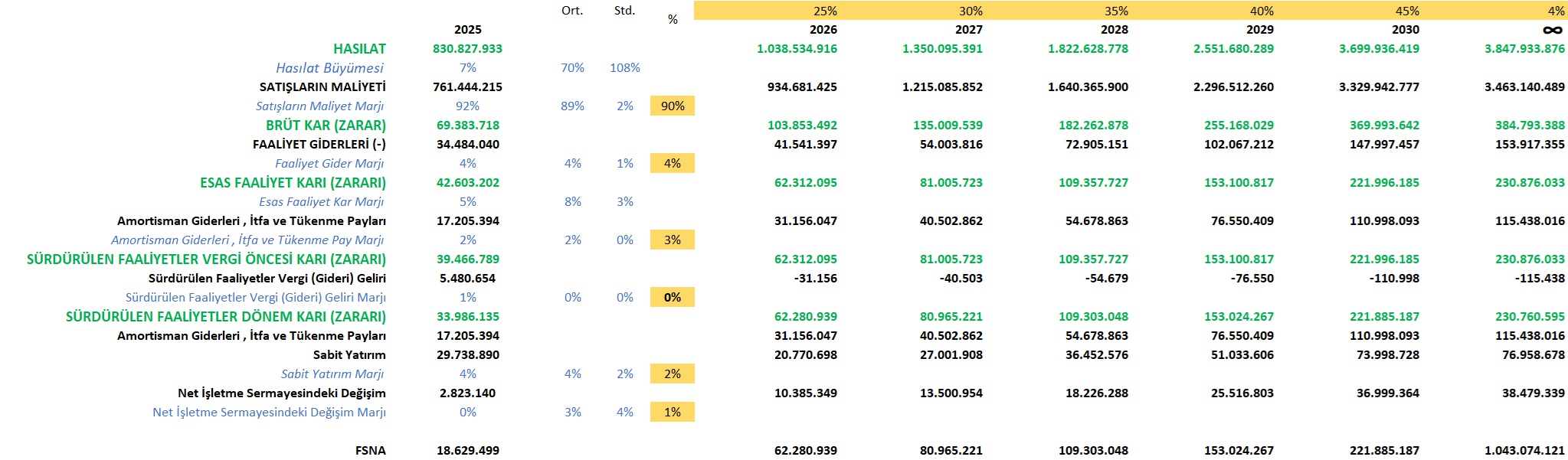Click the ESAS FAALİYET KARI (ZARARI) label
Viewport: 1568px width, 460px height.
pyautogui.click(x=293, y=183)
